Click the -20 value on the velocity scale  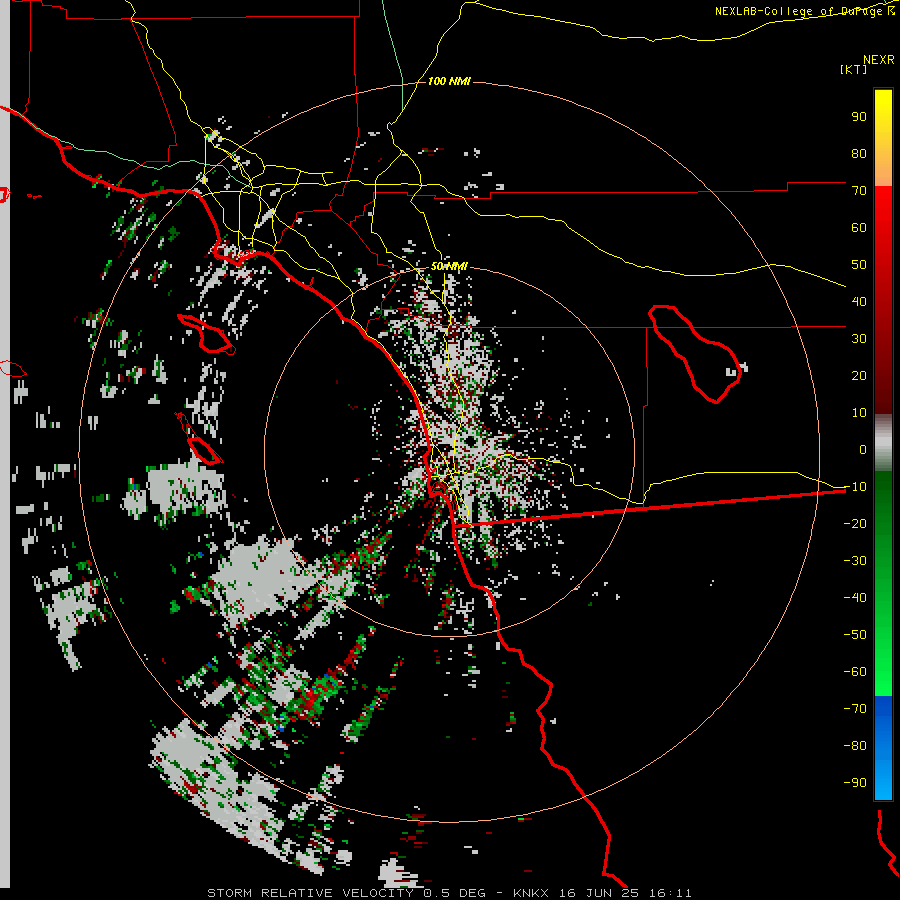(x=855, y=523)
